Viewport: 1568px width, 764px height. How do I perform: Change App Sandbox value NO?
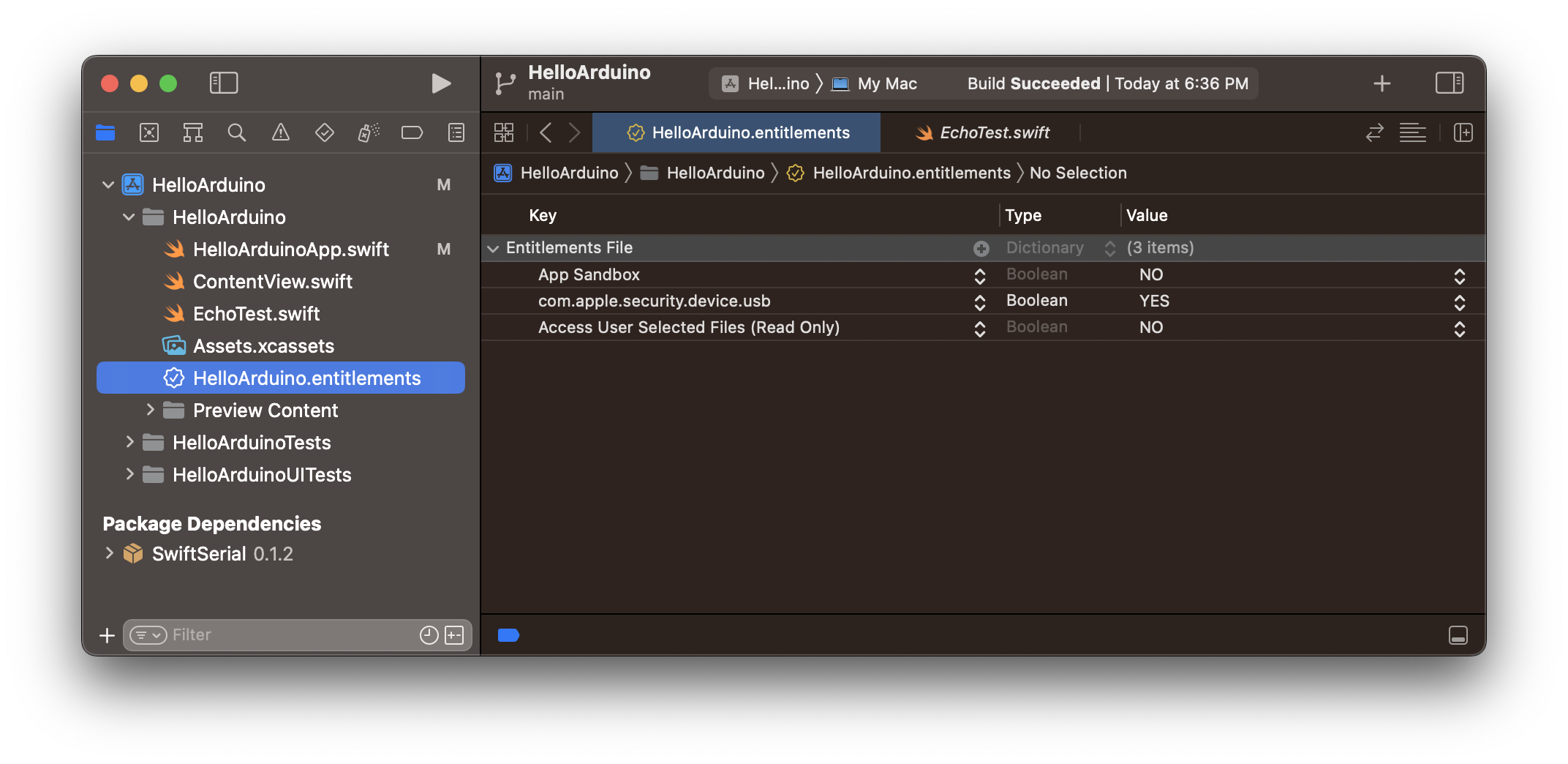1460,275
